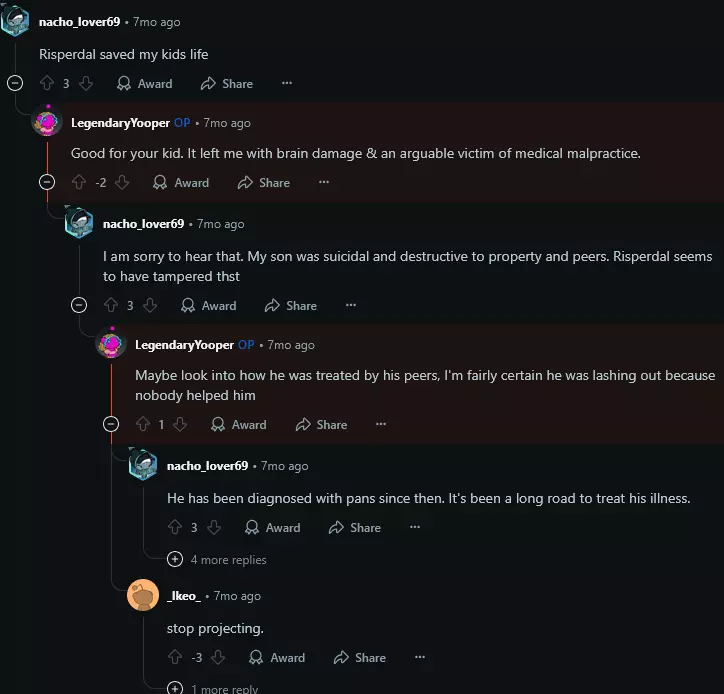The width and height of the screenshot is (724, 694).
Task: Downvote _Ikeo_'s "stop projecting." comment
Action: [219, 657]
